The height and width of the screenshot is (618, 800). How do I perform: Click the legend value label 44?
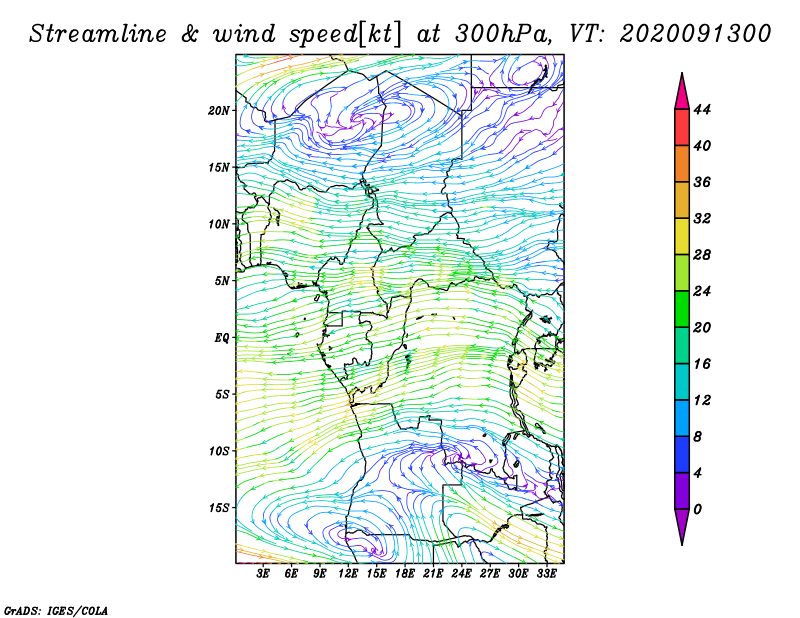[x=702, y=110]
